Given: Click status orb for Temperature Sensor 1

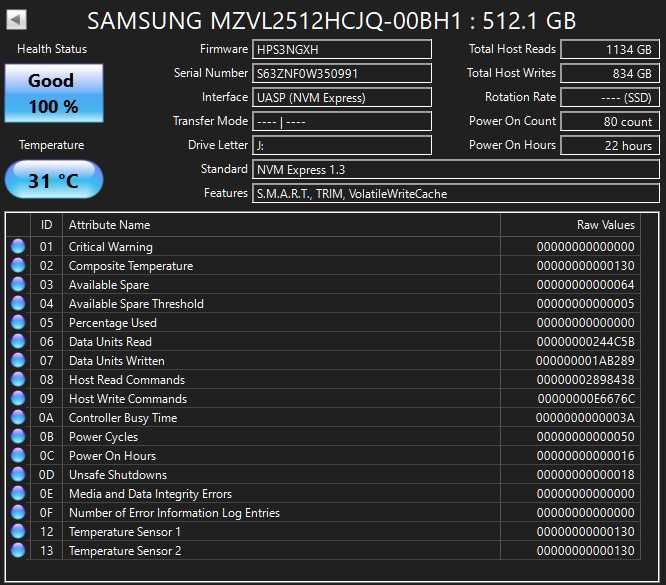Looking at the screenshot, I should coord(18,531).
